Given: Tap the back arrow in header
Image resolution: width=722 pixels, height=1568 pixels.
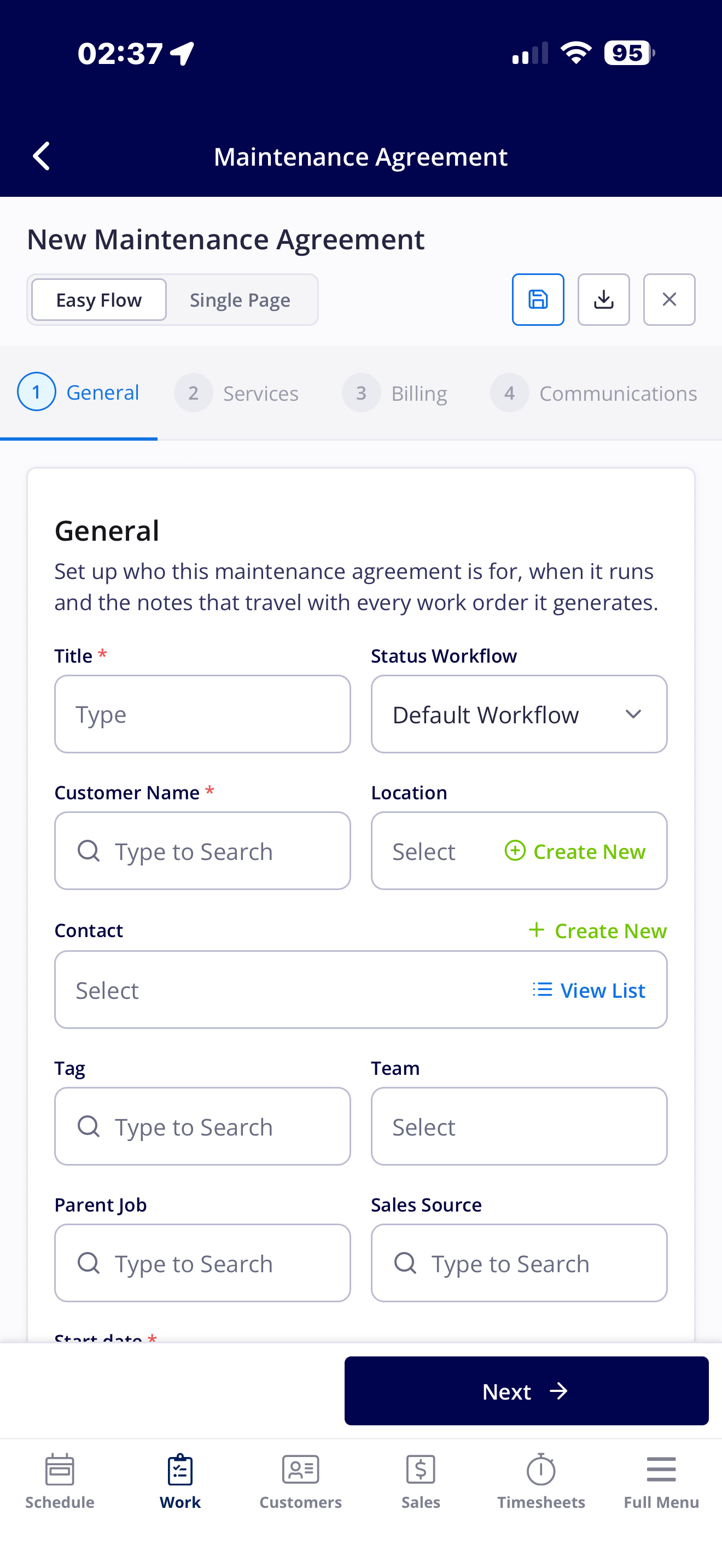Looking at the screenshot, I should (42, 156).
